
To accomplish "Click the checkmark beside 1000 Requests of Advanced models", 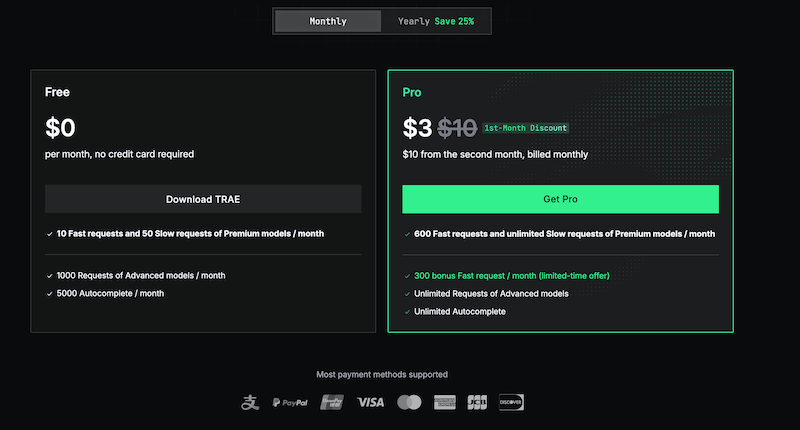I will [49, 276].
